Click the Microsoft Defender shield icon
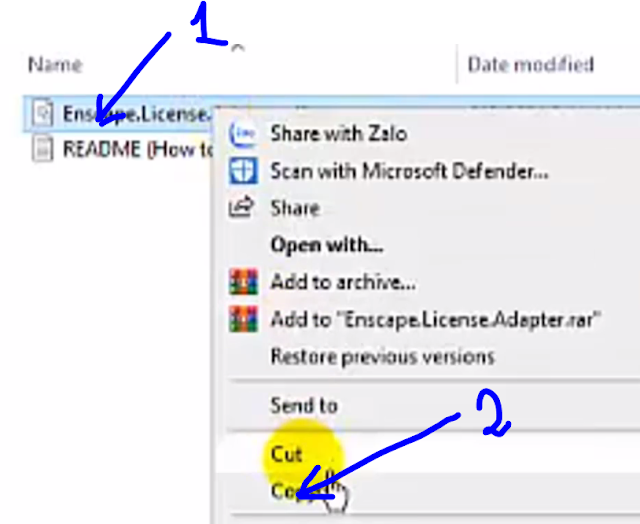Screen dimensions: 640x524 (x=243, y=171)
